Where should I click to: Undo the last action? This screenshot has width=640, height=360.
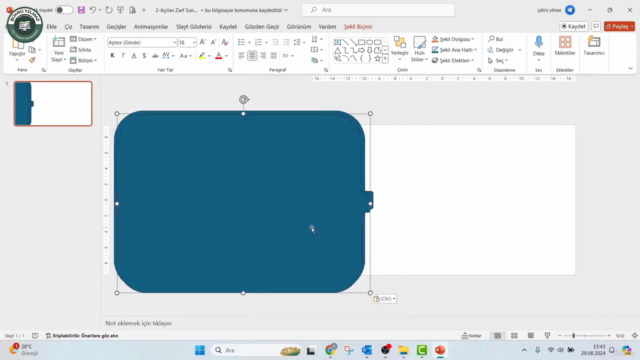click(x=93, y=10)
